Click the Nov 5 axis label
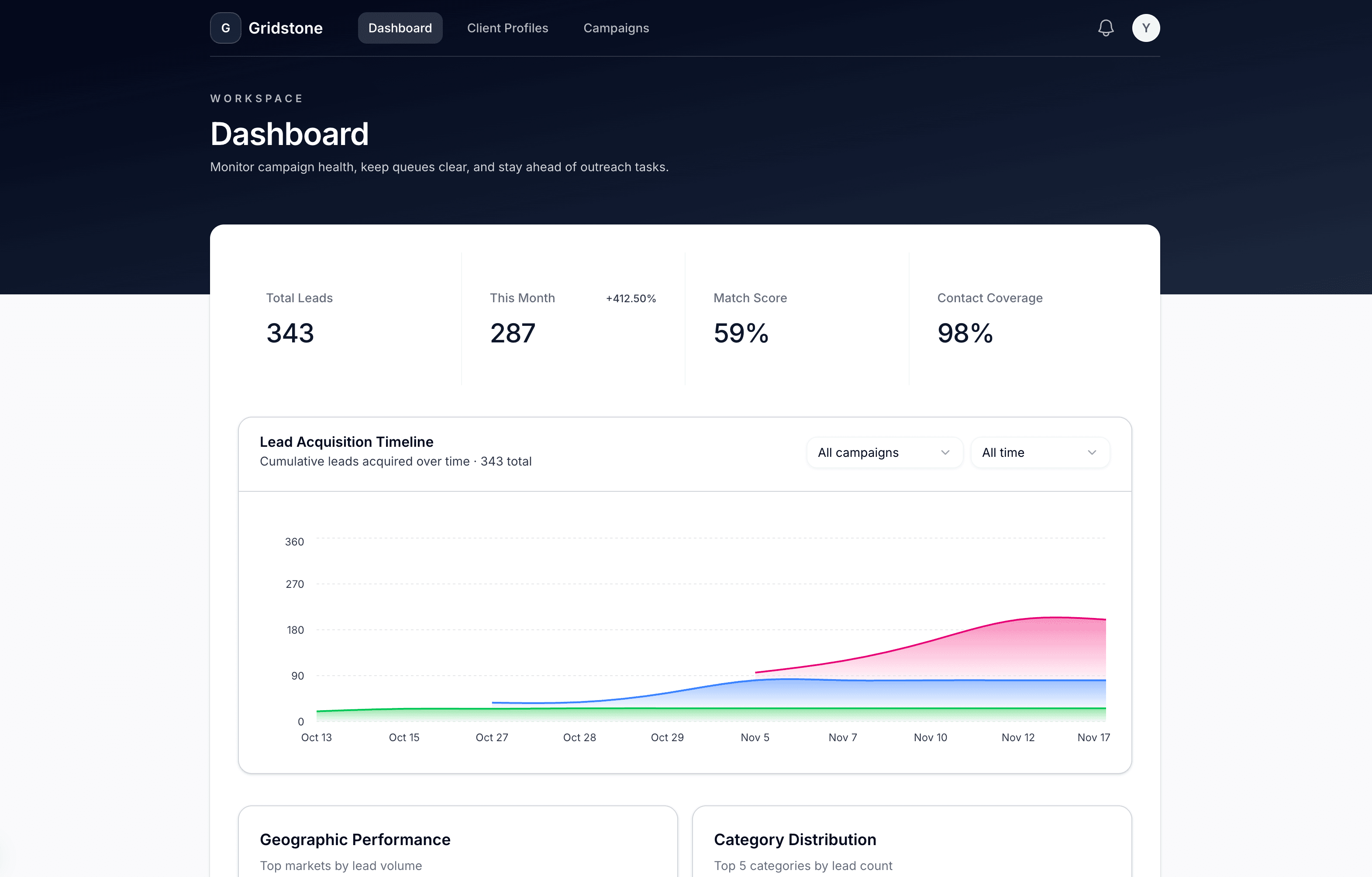Viewport: 1372px width, 877px height. point(755,737)
